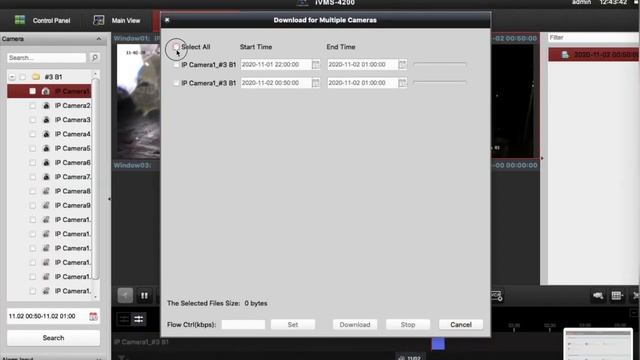Check the IP Camera2 checkbox
This screenshot has height=360, width=640.
click(33, 106)
